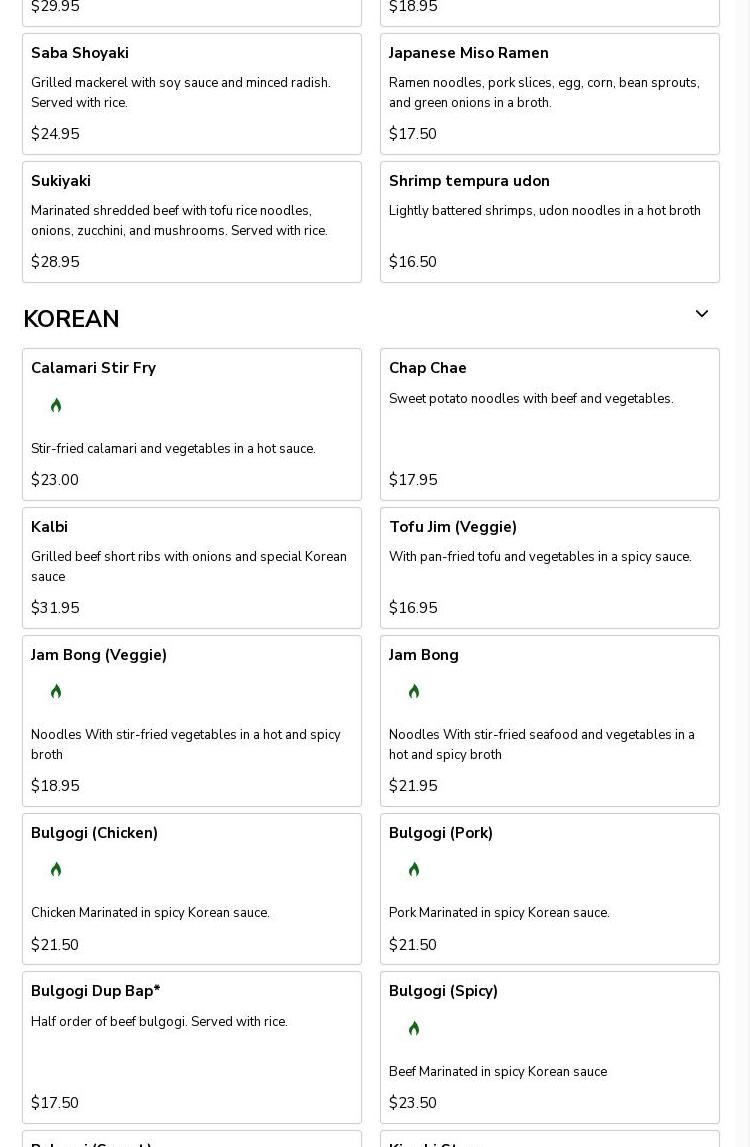Open Tofu Jim (Veggie) item
The width and height of the screenshot is (750, 1147).
(549, 568)
